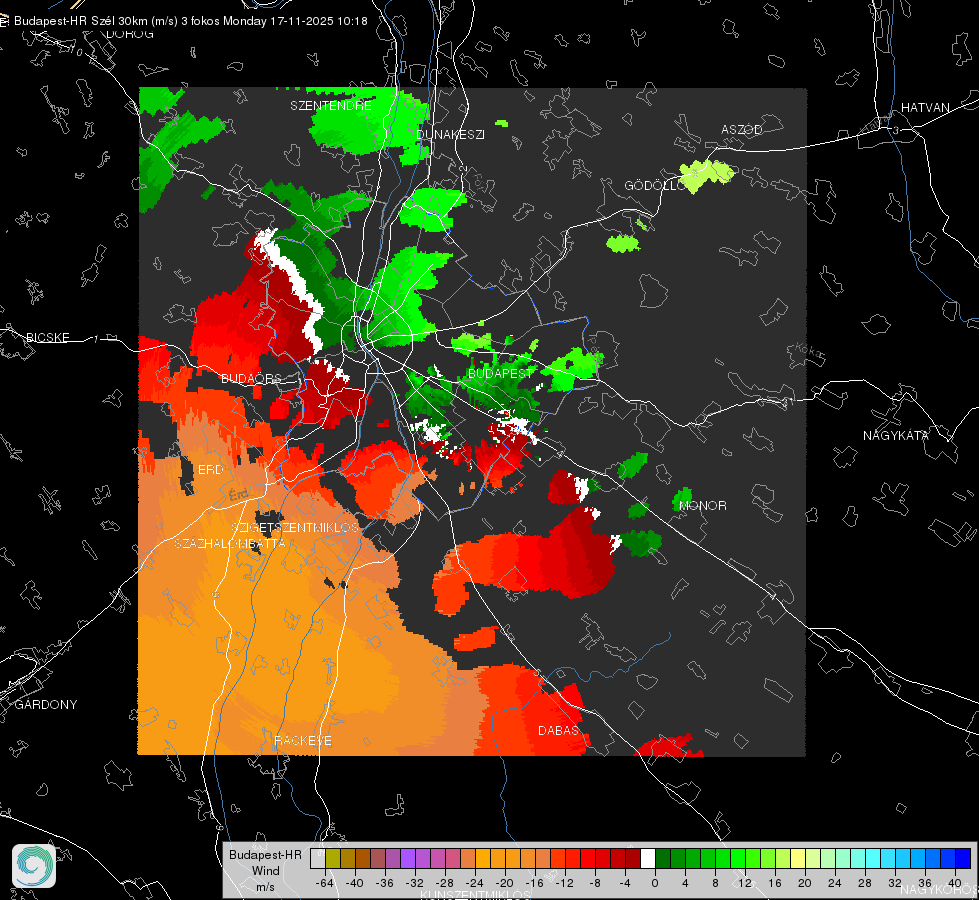The width and height of the screenshot is (979, 900).
Task: Click the GÖDÖLLŐ map label
Action: [655, 185]
